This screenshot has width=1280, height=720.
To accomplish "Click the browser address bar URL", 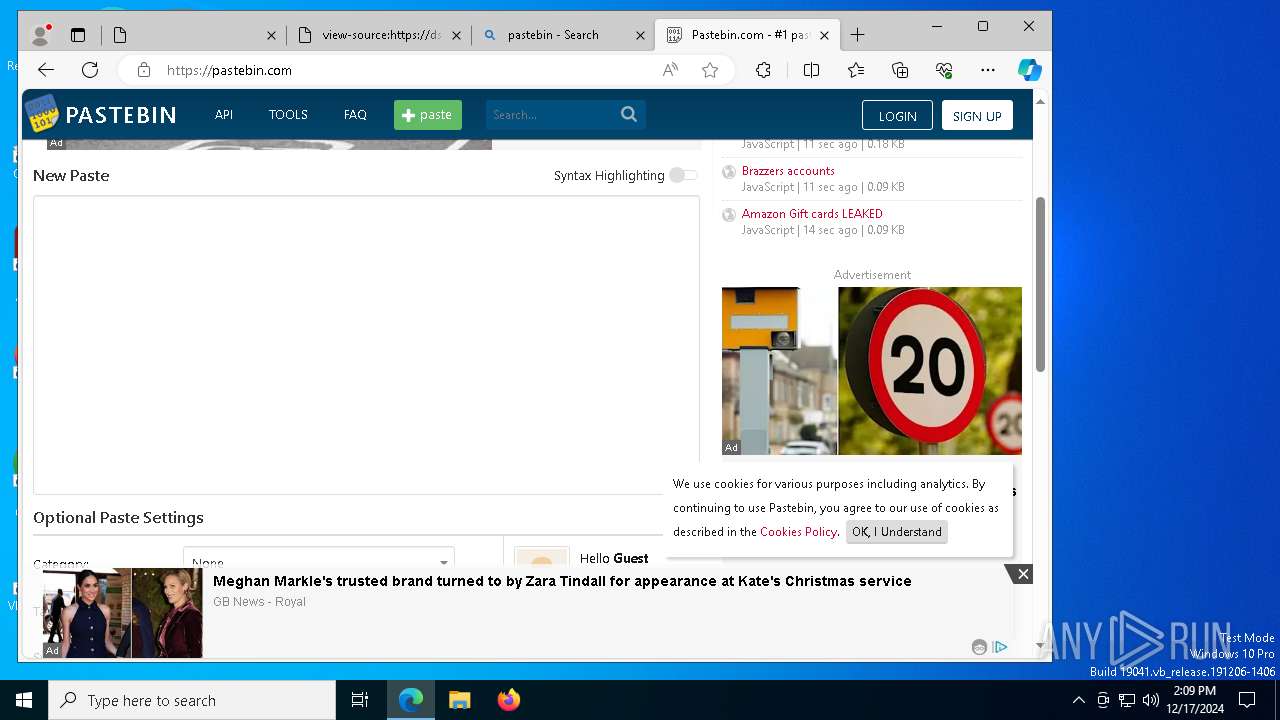I will 229,70.
